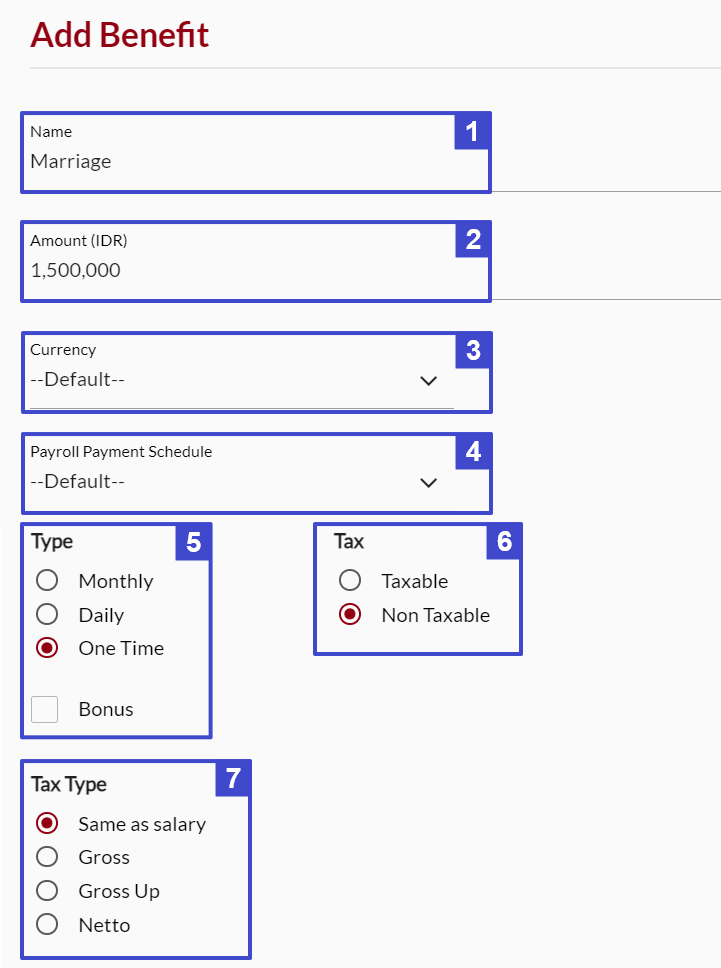
Task: Choose the Taxable radio option
Action: tap(350, 580)
